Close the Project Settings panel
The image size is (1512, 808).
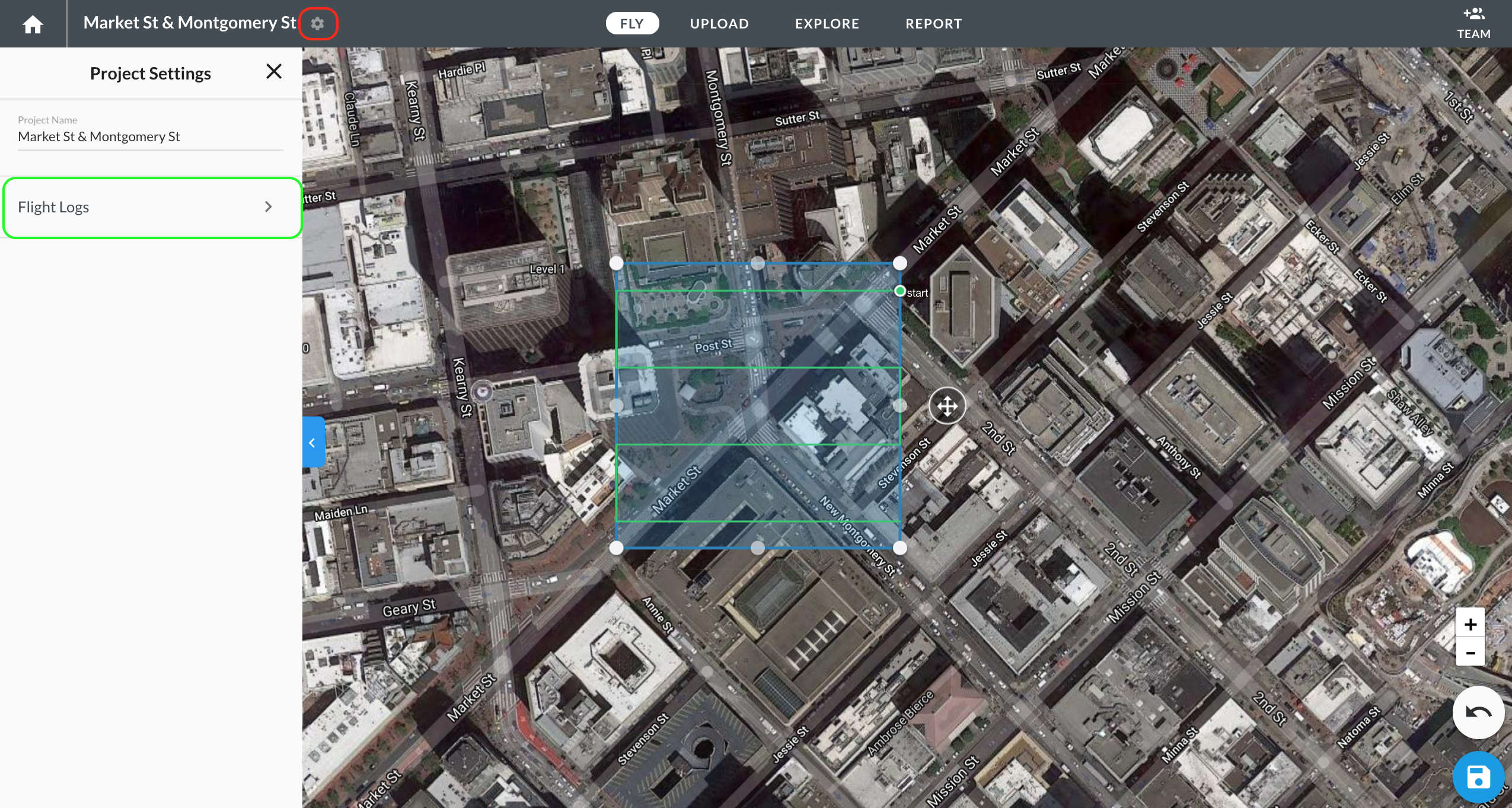click(273, 72)
